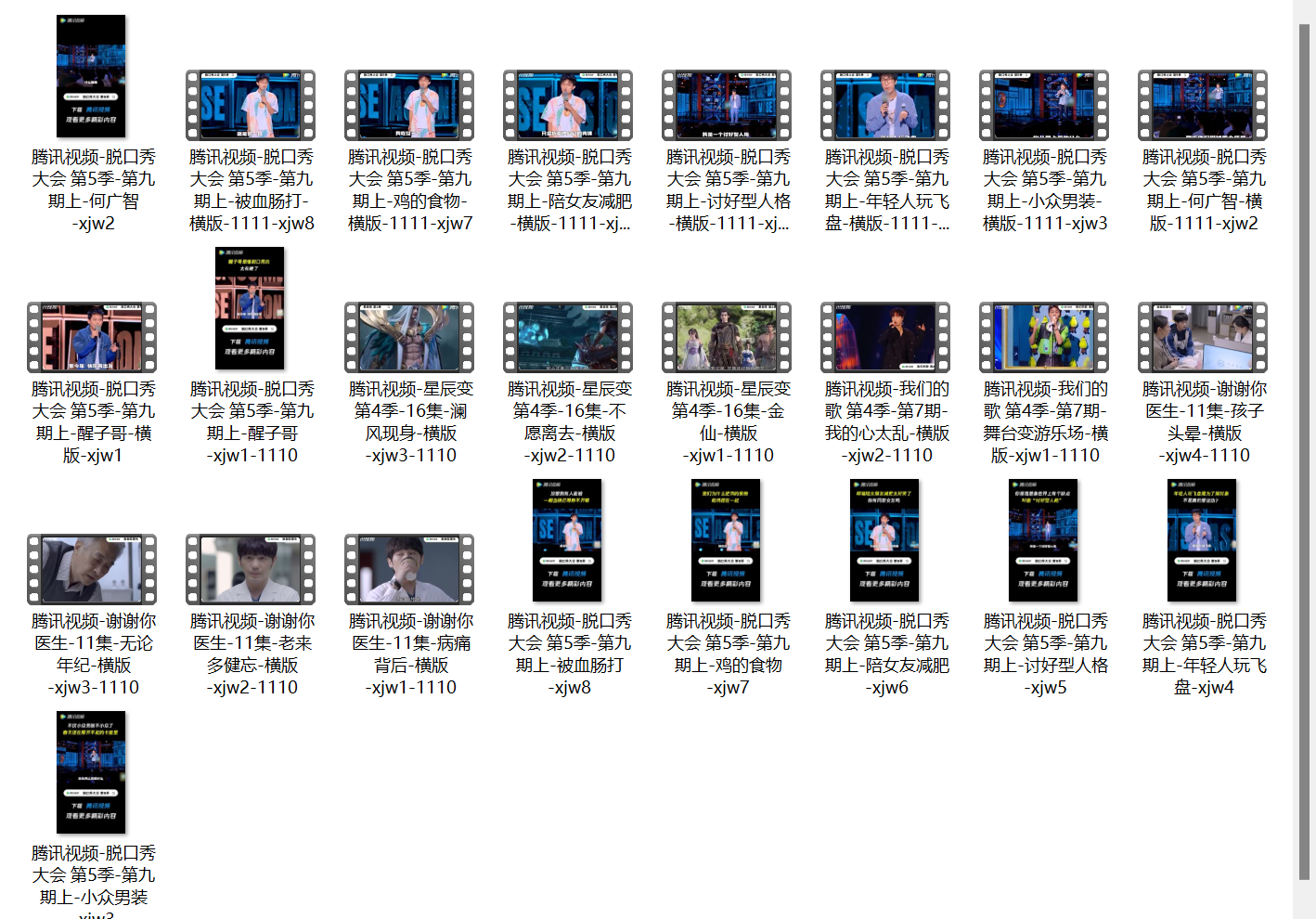Click file name 谢谢你医生 老来多健忘-横版-xjw2-1110

(252, 654)
